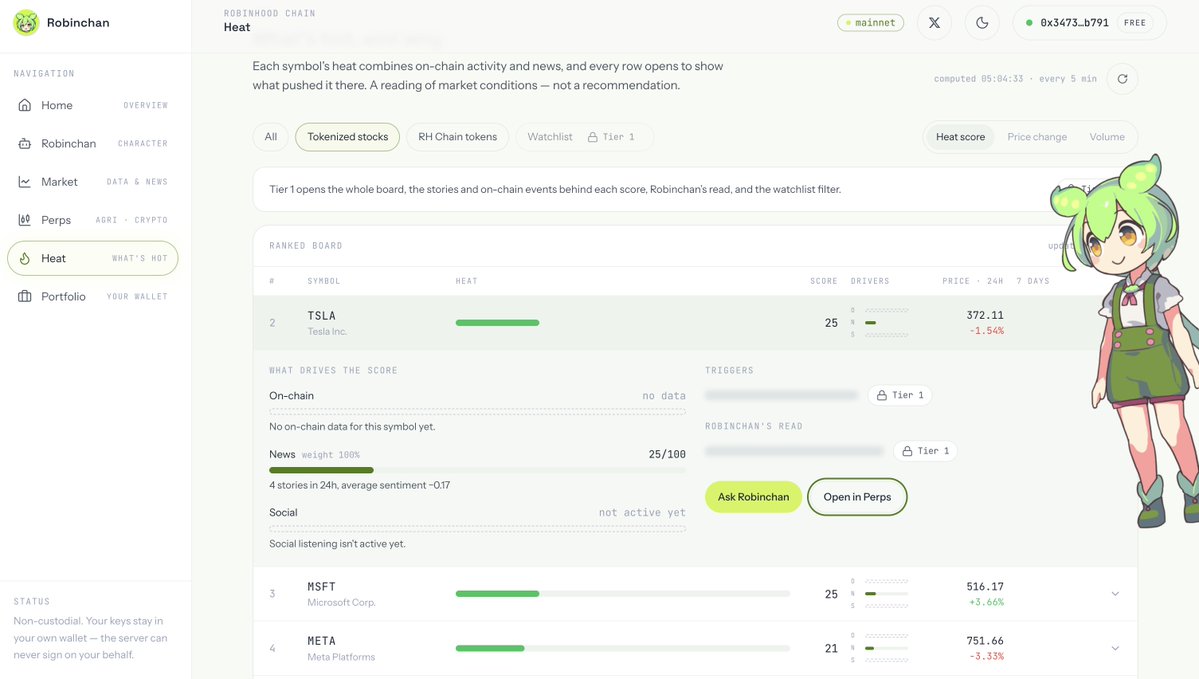The width and height of the screenshot is (1199, 679).
Task: Sort by Price change
Action: (1037, 137)
